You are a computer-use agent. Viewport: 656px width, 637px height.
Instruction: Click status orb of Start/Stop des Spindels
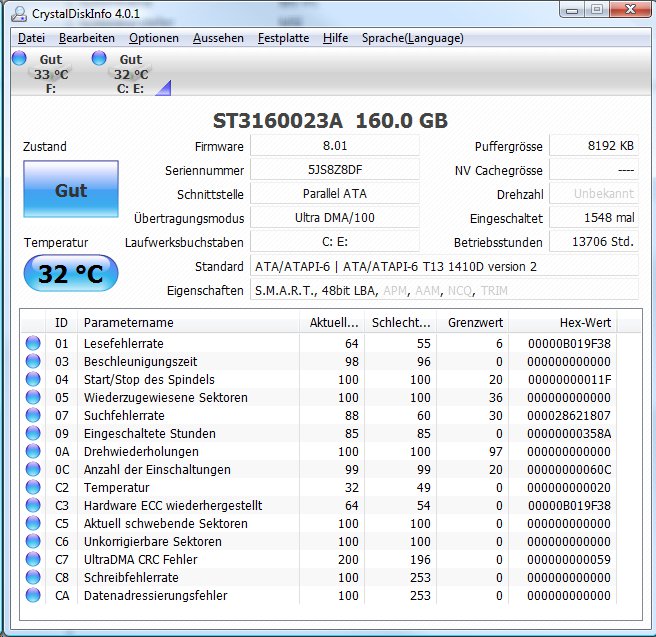pos(33,379)
